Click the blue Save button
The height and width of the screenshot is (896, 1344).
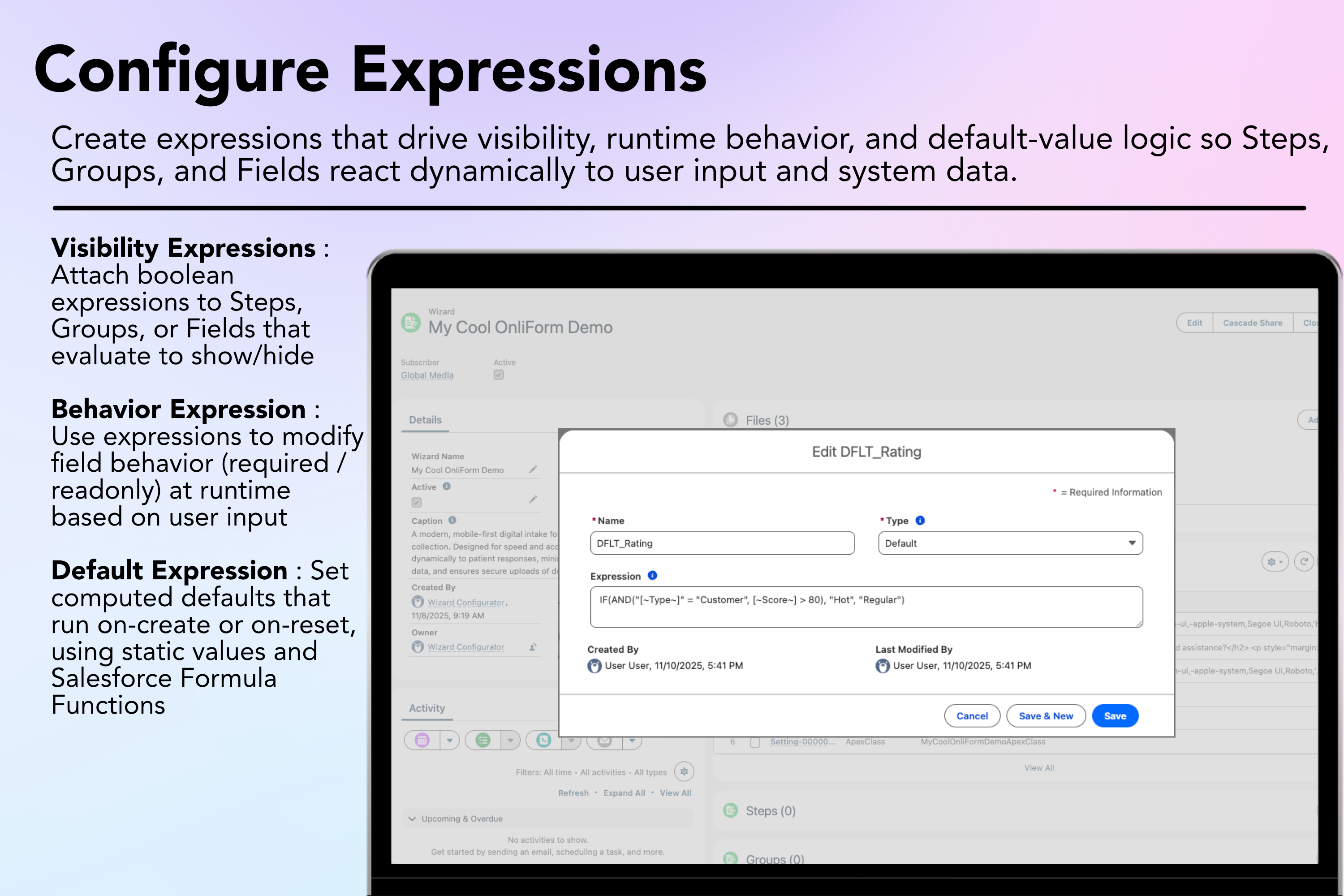(x=1115, y=715)
